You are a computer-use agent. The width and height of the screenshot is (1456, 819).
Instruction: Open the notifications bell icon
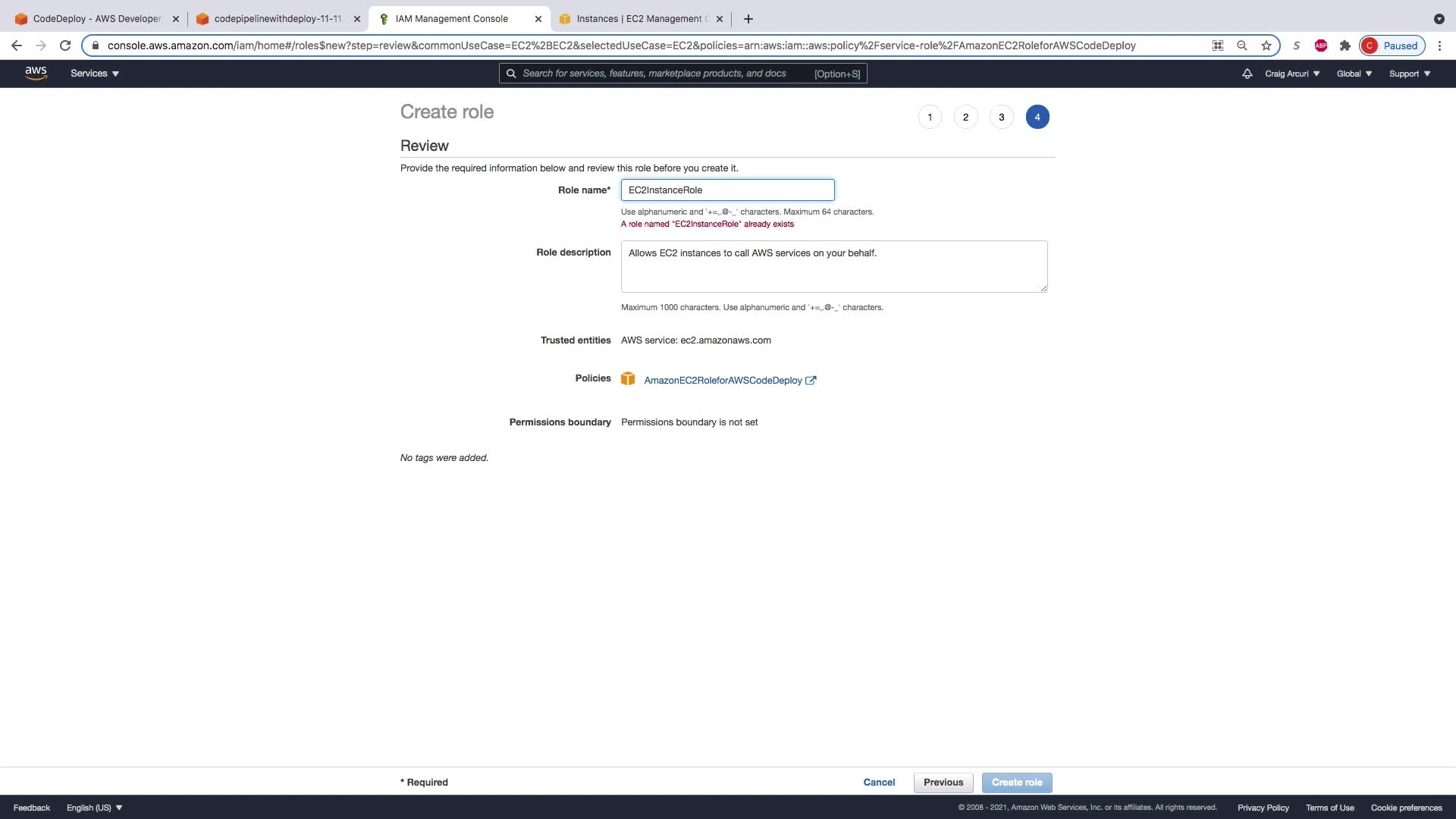pos(1247,74)
